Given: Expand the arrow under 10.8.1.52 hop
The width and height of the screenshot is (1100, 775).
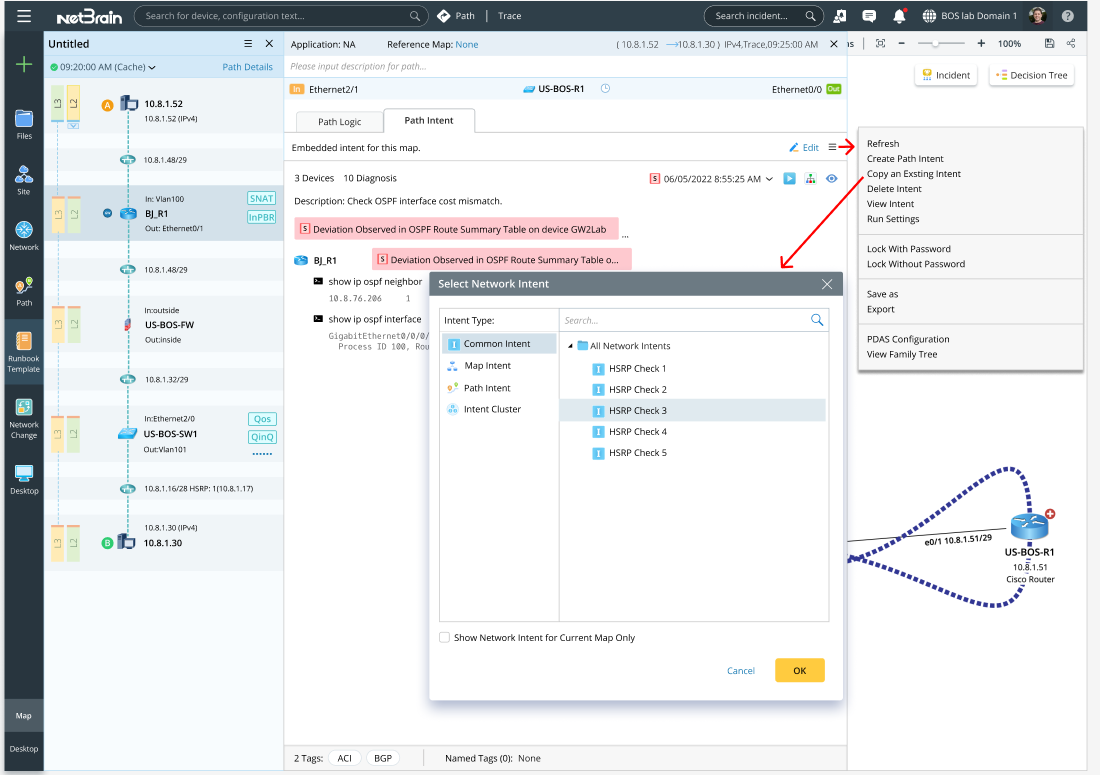Looking at the screenshot, I should [73, 126].
